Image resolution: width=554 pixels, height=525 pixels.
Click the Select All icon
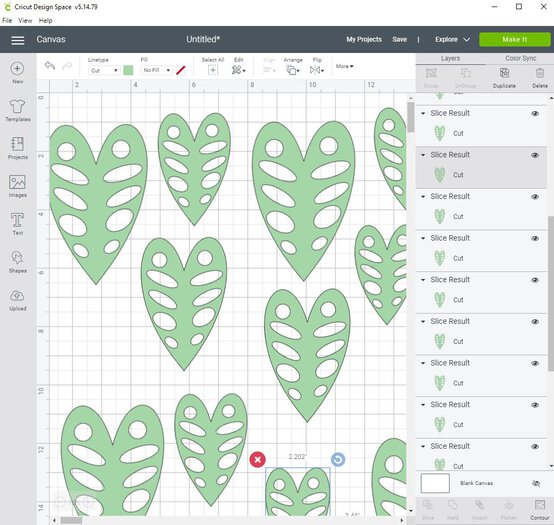pyautogui.click(x=213, y=70)
